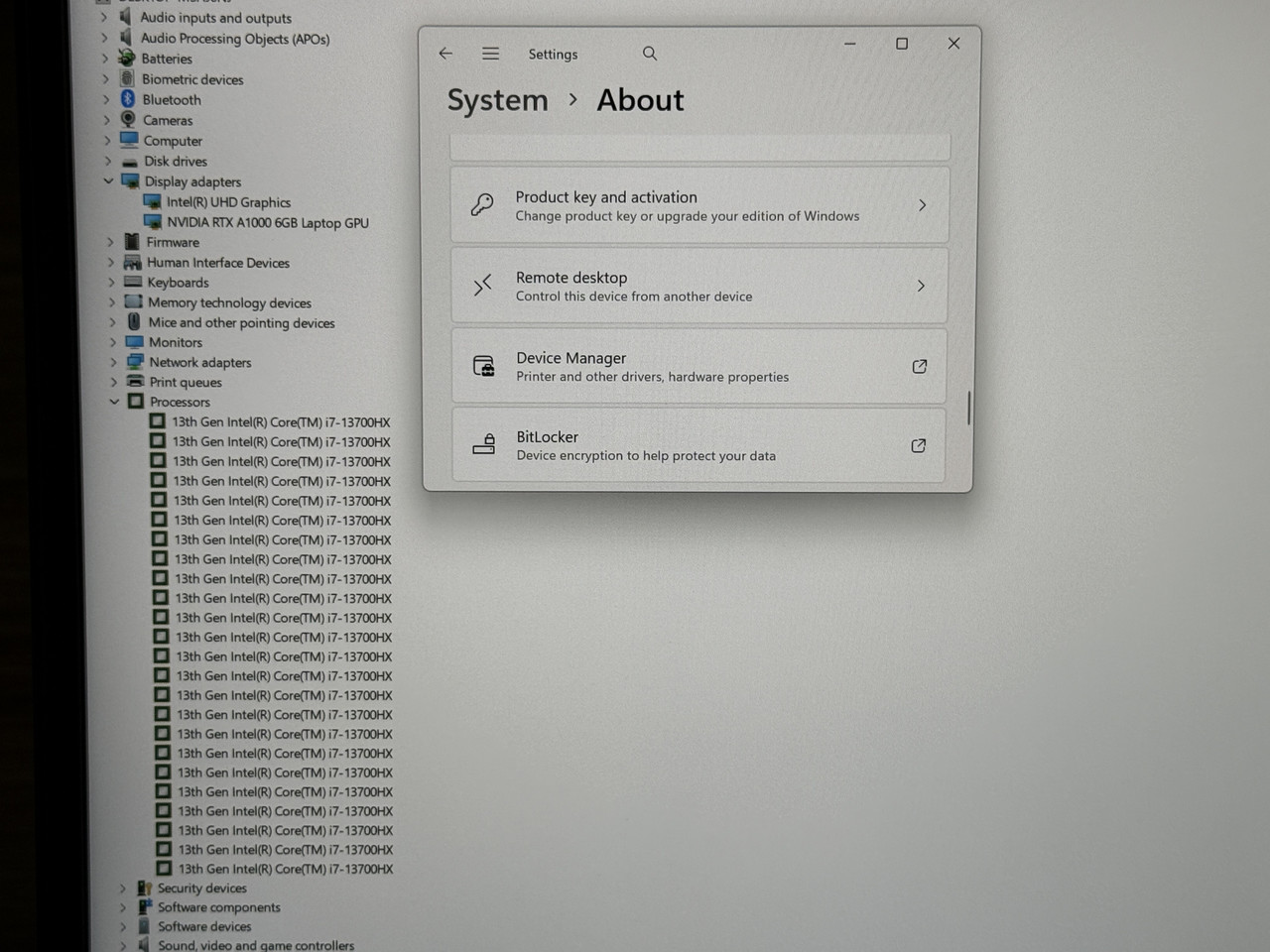Click the Settings search magnifier icon
Image resolution: width=1270 pixels, height=952 pixels.
[x=650, y=54]
